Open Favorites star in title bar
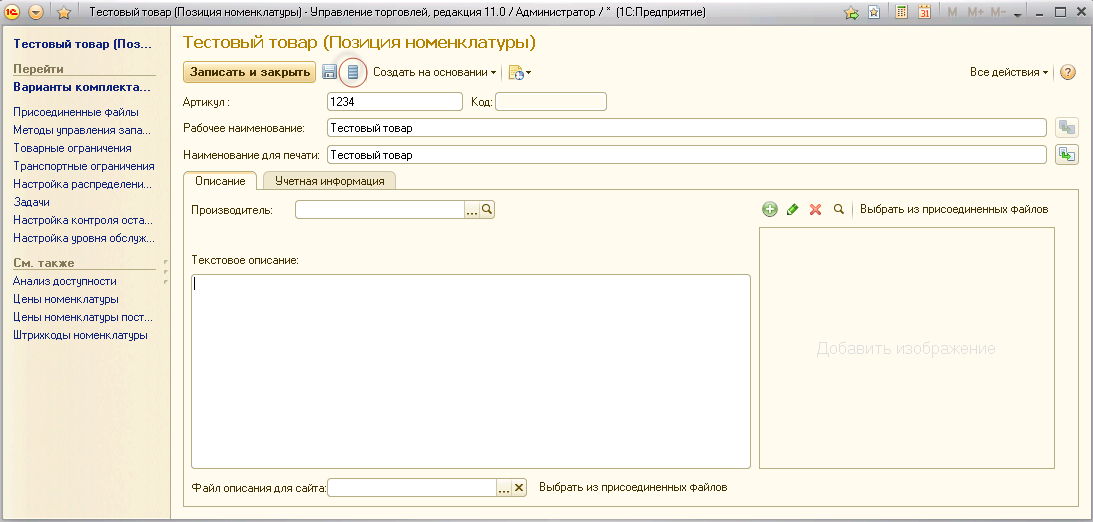 point(63,12)
